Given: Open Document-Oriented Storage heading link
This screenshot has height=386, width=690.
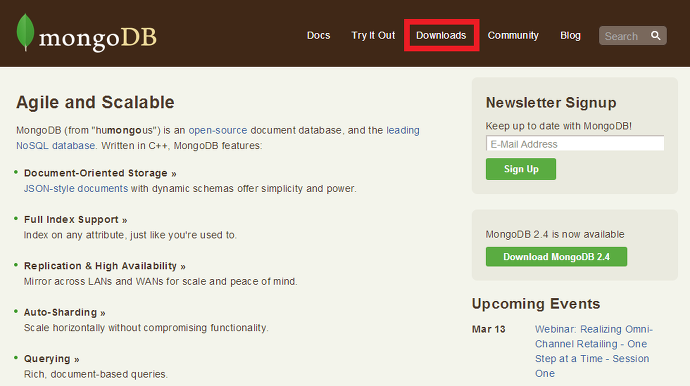Looking at the screenshot, I should [x=100, y=173].
